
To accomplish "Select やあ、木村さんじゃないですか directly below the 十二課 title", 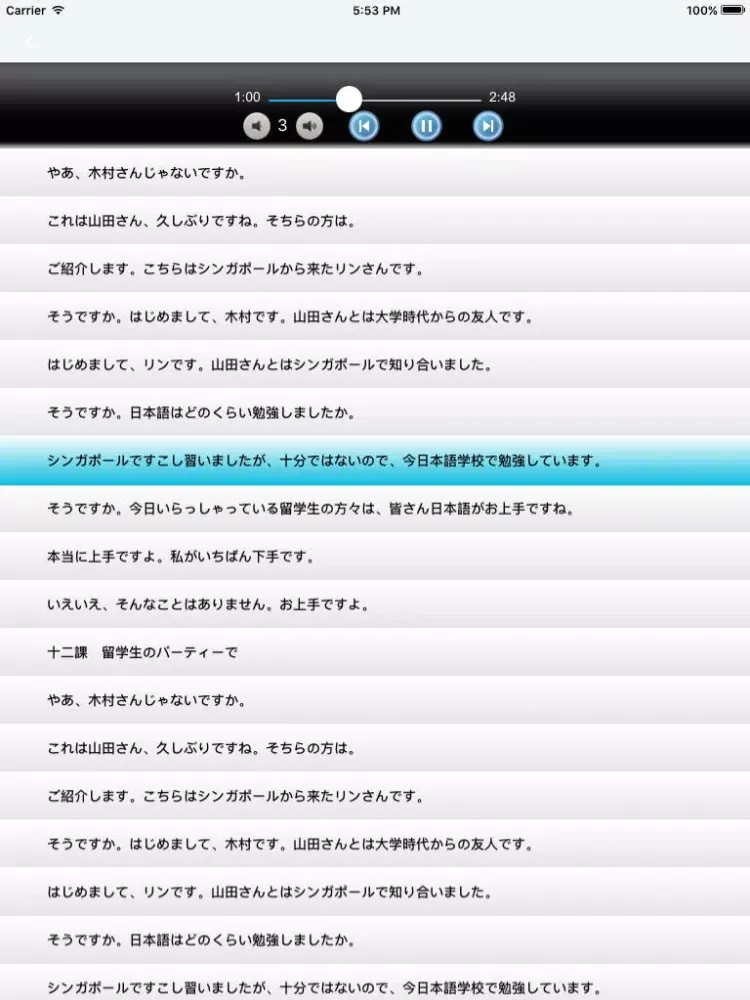I will pyautogui.click(x=375, y=700).
